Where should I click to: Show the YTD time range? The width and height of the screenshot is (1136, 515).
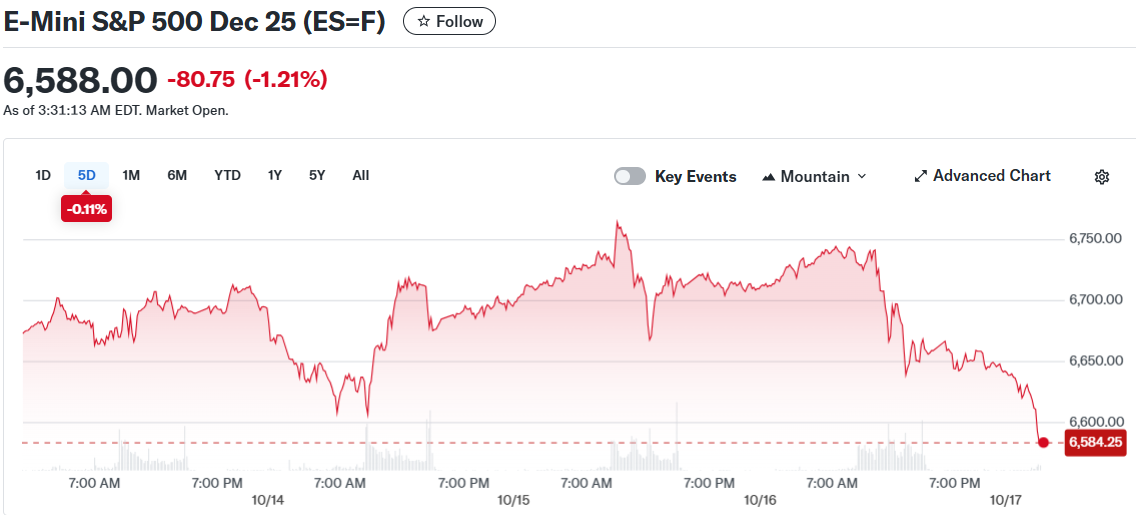(227, 175)
